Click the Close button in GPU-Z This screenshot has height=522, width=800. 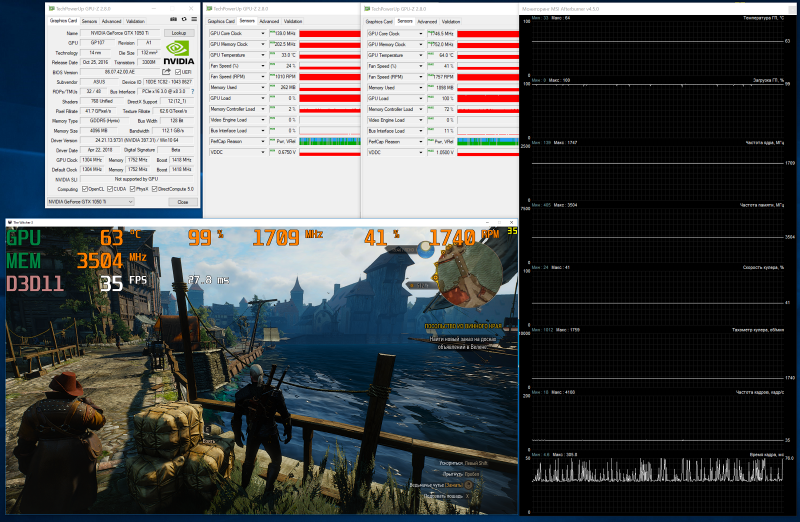tap(182, 201)
